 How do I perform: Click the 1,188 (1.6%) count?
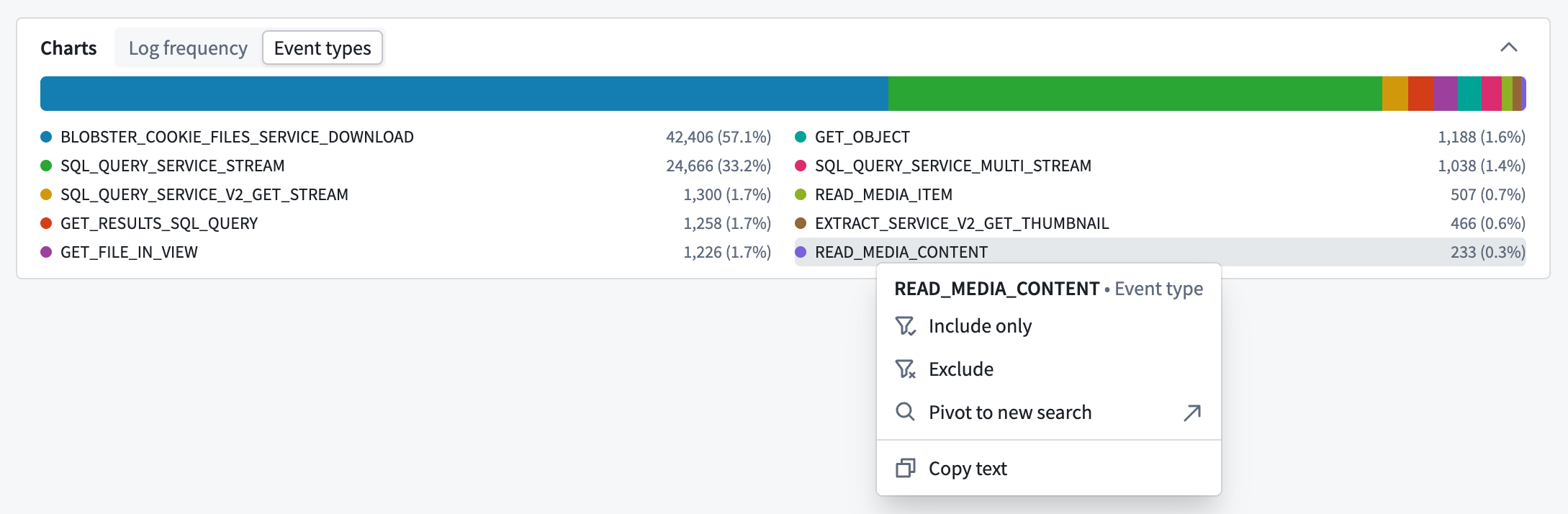[1482, 137]
